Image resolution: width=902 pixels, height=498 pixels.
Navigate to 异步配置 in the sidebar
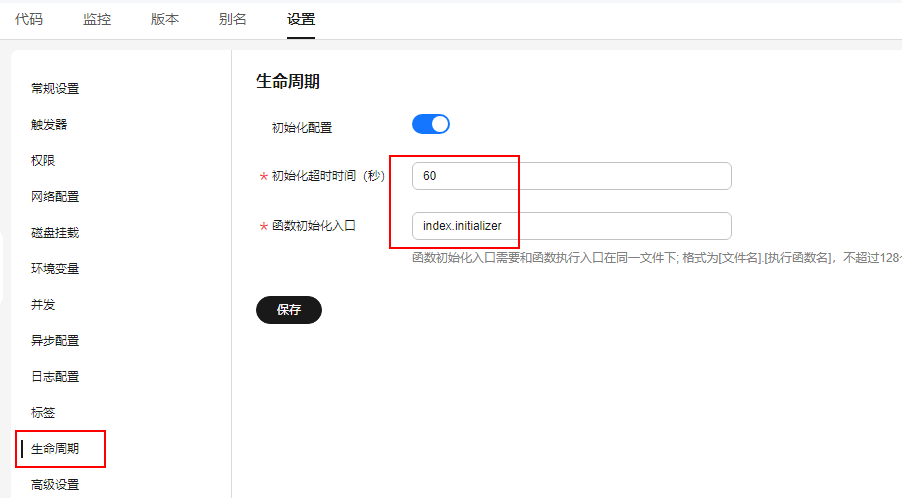point(55,341)
